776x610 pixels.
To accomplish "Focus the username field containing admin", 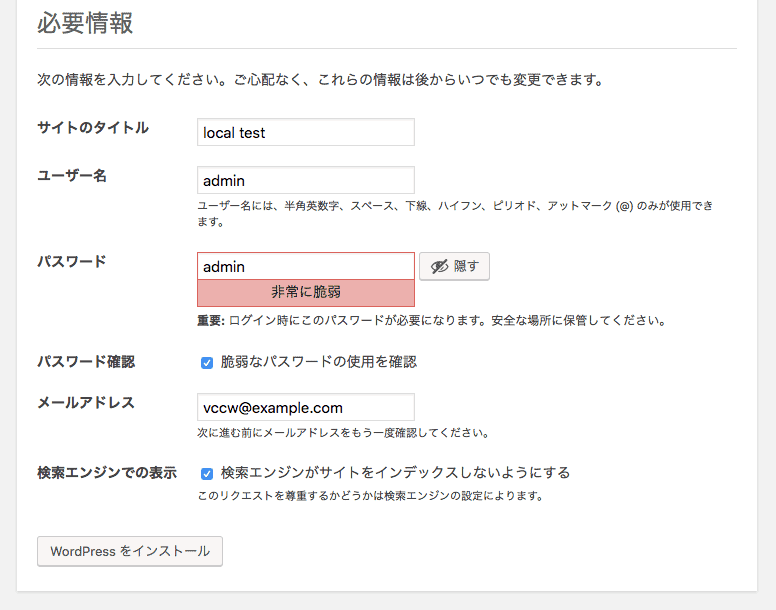I will pyautogui.click(x=306, y=180).
